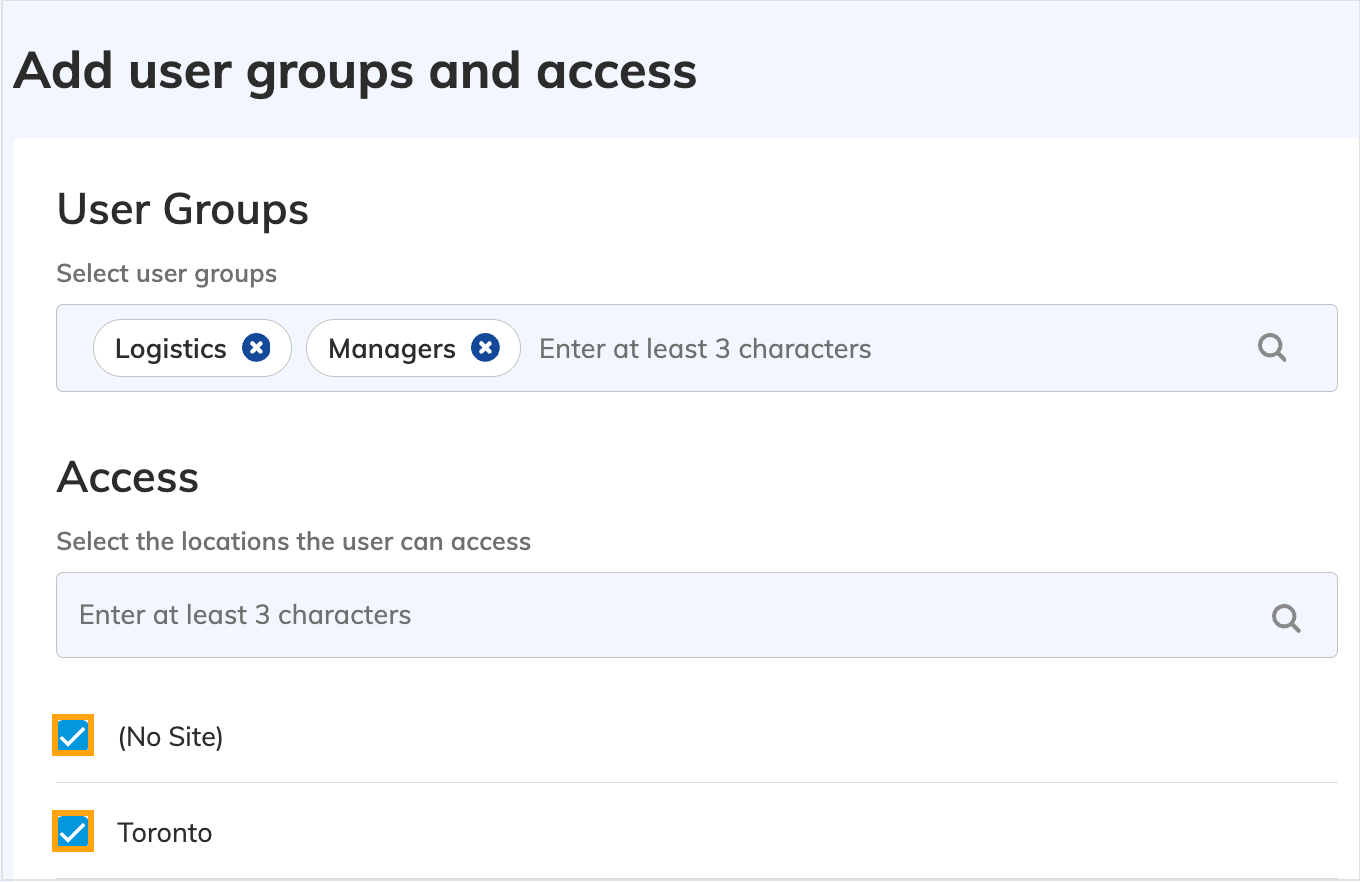Click the locations search magnifier icon
This screenshot has width=1360, height=882.
pos(1286,618)
